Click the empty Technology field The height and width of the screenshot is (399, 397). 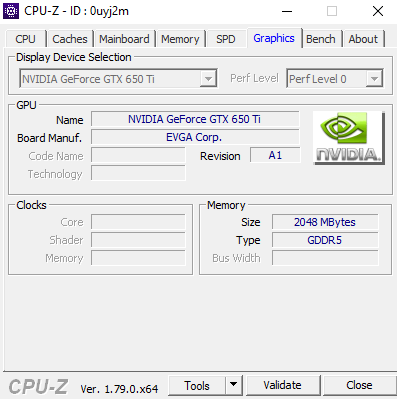click(138, 173)
